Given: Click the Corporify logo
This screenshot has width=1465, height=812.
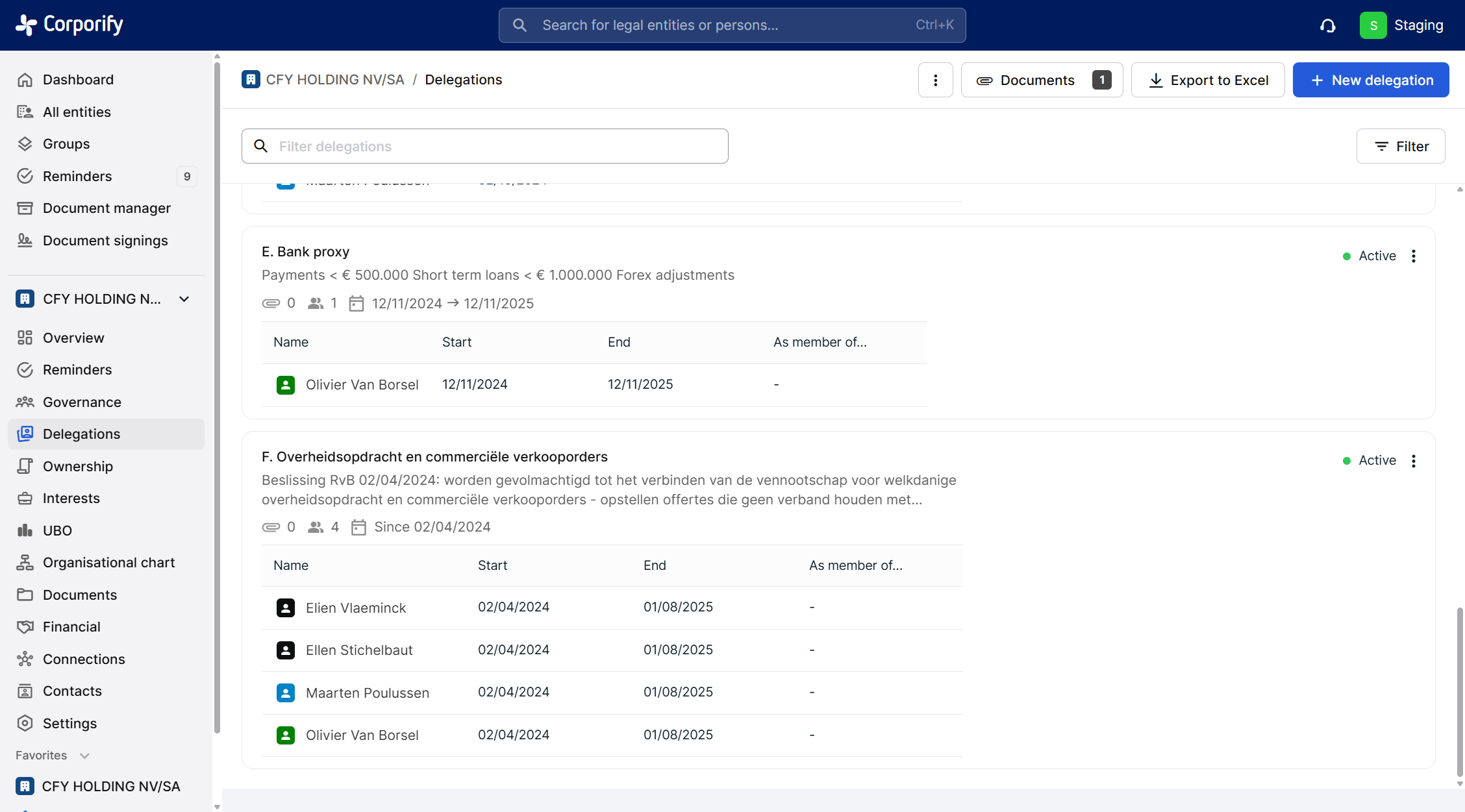Looking at the screenshot, I should click(69, 25).
